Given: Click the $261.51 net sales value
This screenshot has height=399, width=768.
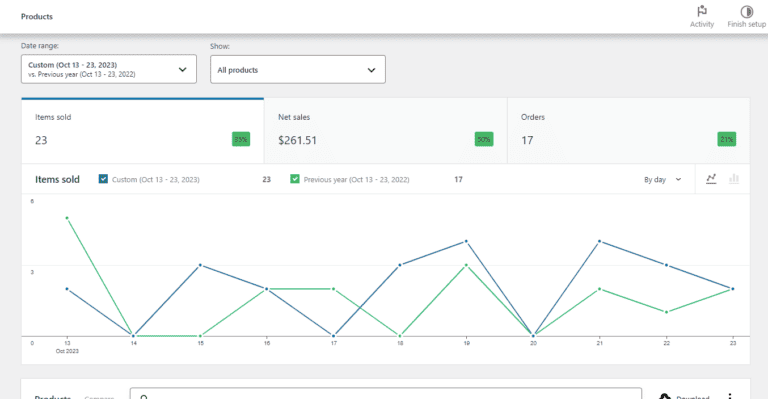Looking at the screenshot, I should click(x=297, y=141).
